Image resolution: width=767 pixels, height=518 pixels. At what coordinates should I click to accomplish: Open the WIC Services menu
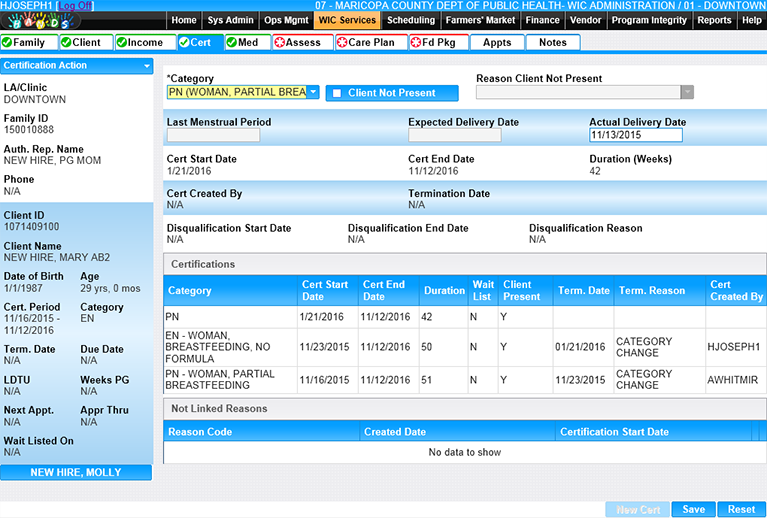(347, 20)
